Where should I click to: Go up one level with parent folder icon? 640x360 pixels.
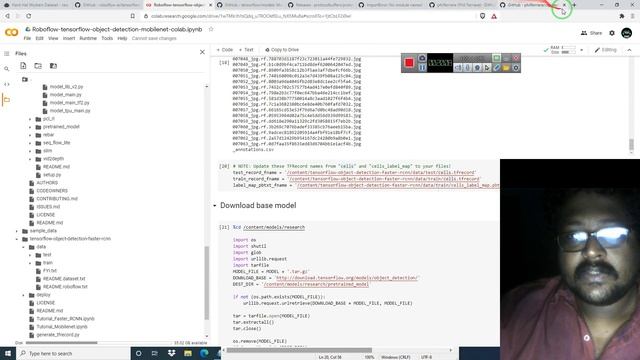coord(25,79)
